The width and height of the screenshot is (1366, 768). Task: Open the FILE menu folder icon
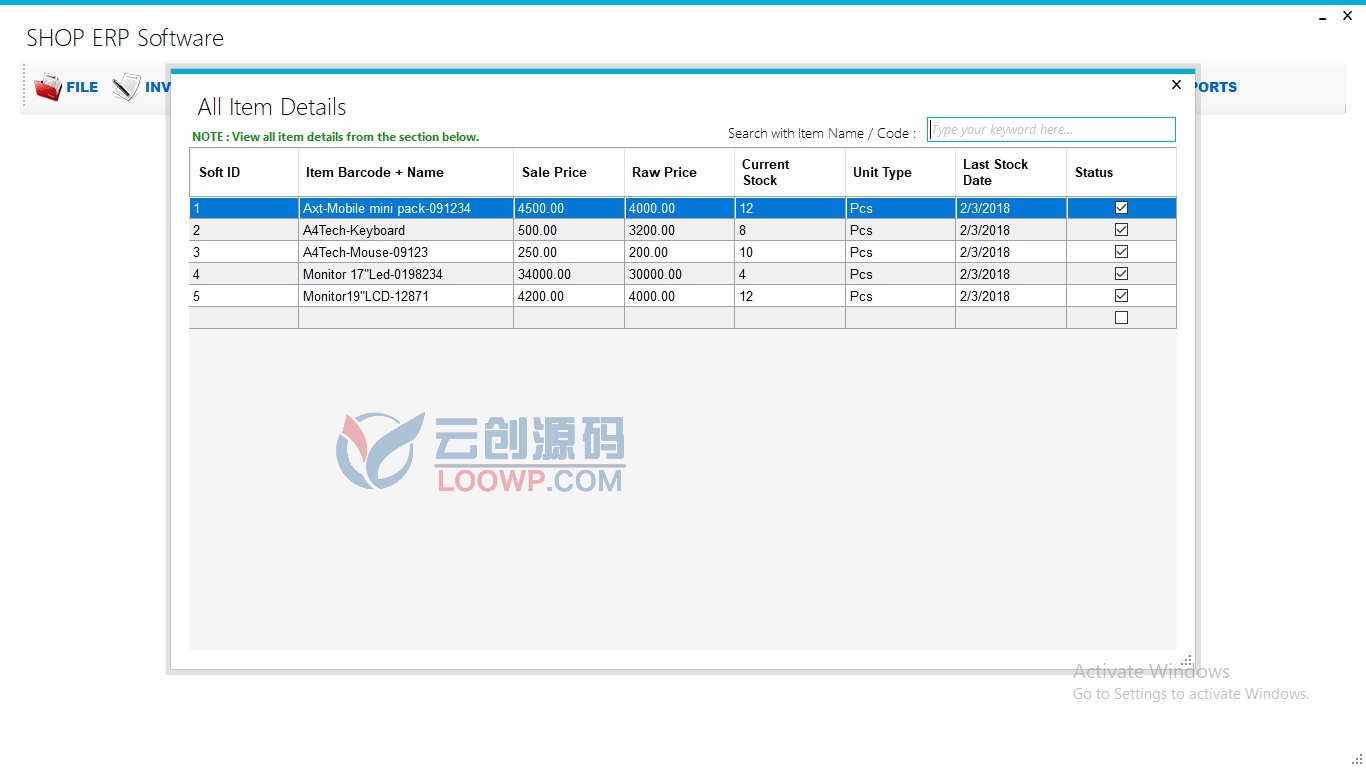coord(48,88)
